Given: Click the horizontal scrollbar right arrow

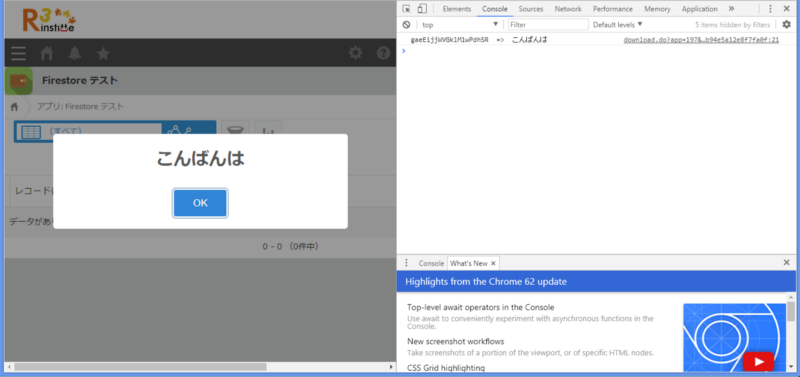Looking at the screenshot, I should pos(391,367).
